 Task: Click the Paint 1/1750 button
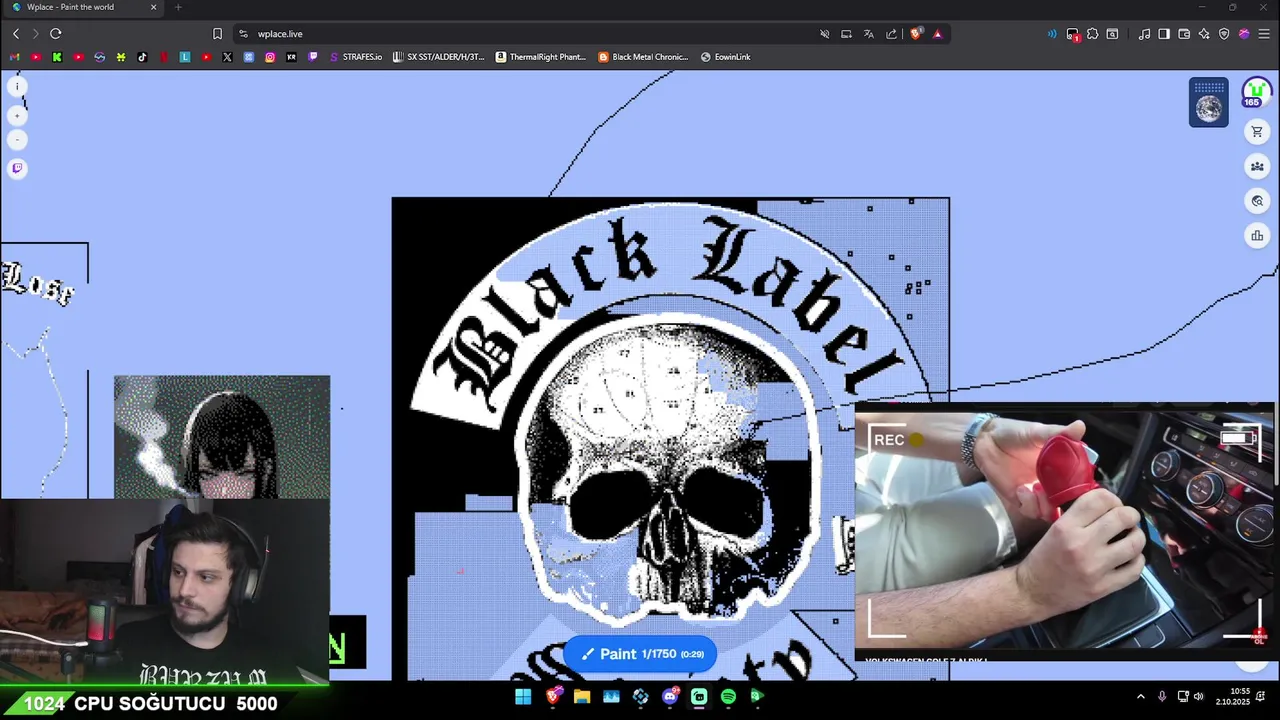[x=640, y=654]
